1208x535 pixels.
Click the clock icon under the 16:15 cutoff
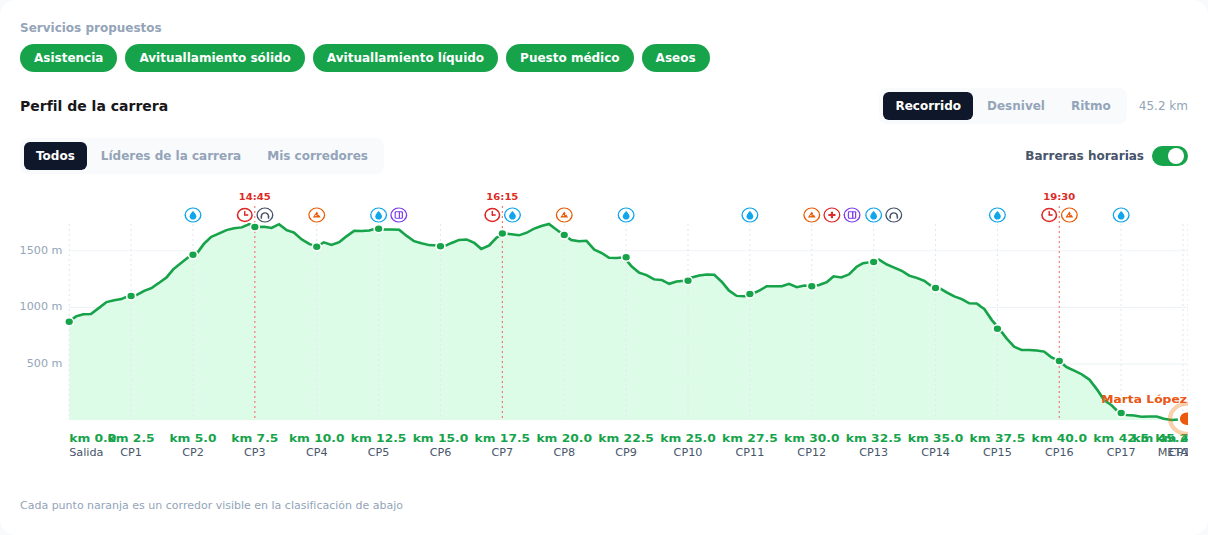(492, 215)
